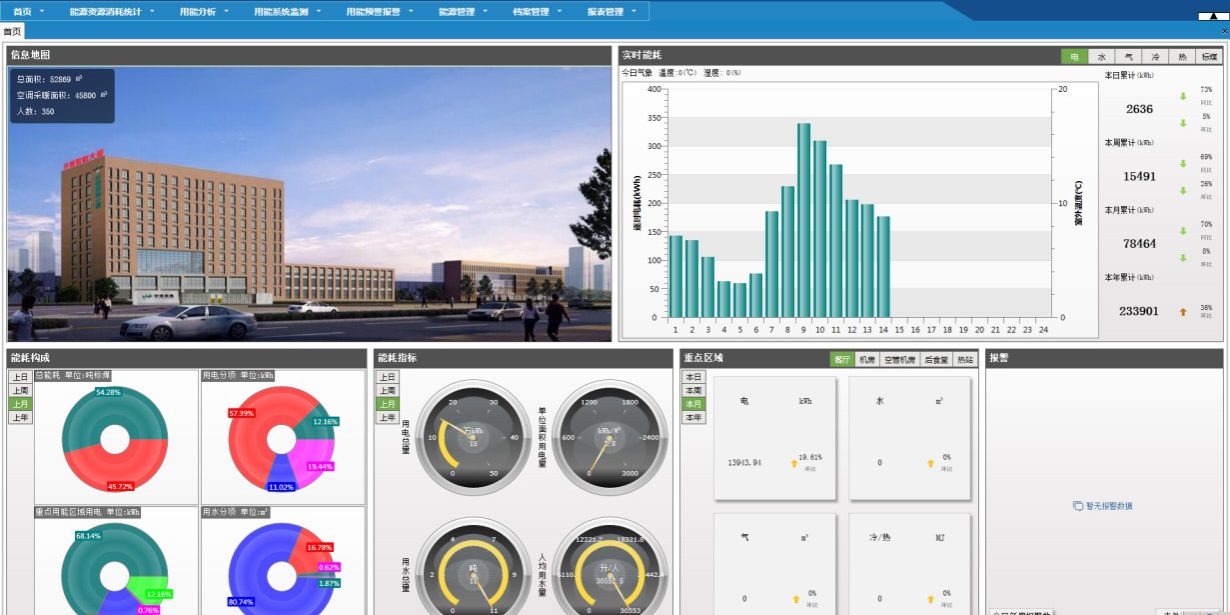Click the orange up arrow beside 233901
1230x615 pixels.
[x=1183, y=312]
